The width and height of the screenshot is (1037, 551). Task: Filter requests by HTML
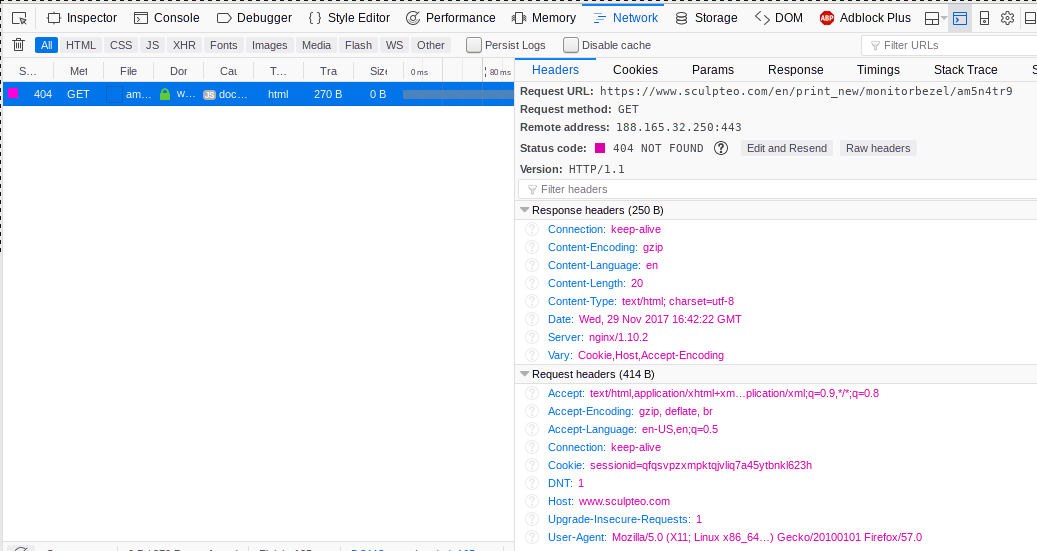[x=81, y=45]
